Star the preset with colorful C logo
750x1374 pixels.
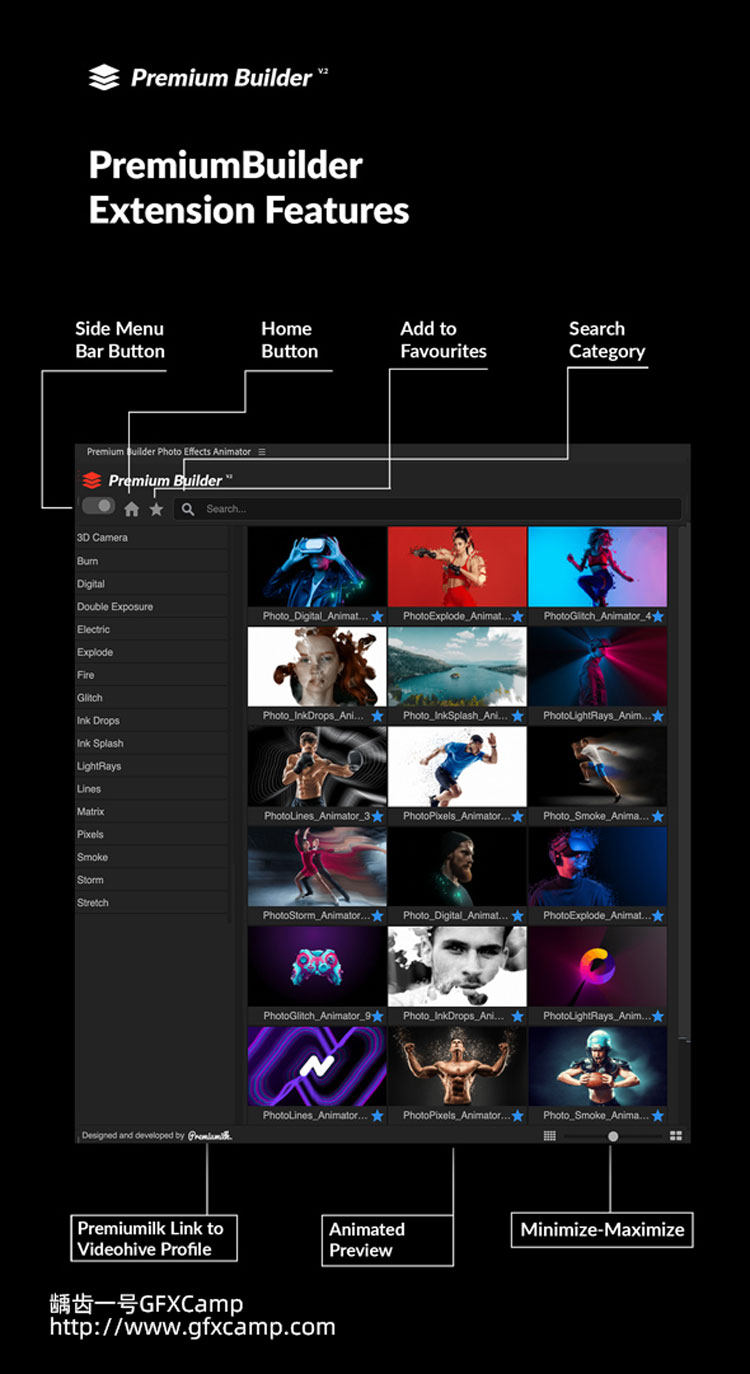point(658,1016)
